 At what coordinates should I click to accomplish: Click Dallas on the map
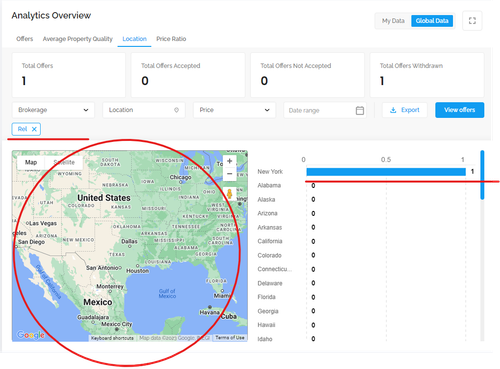[129, 241]
